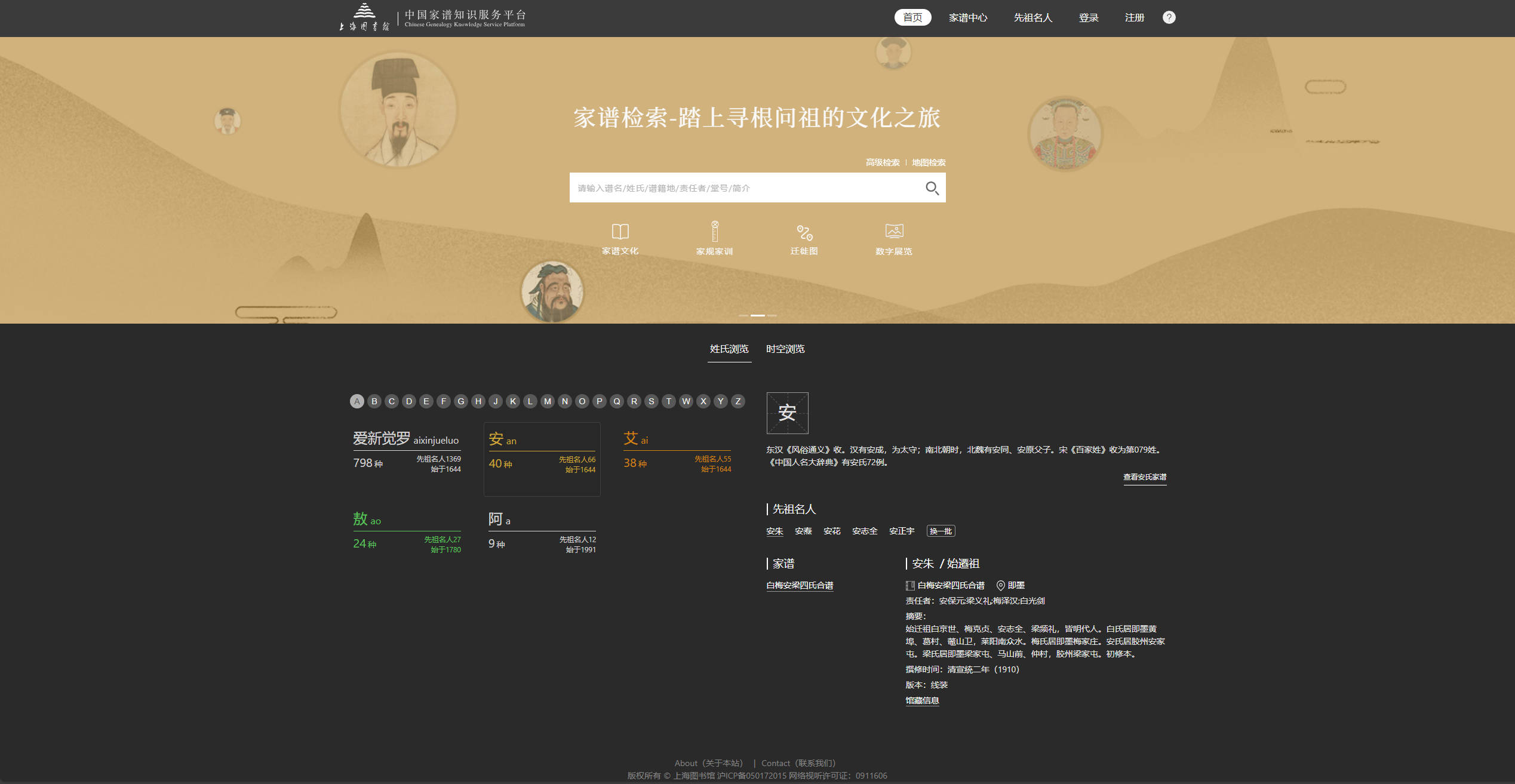Click 换一批 to refresh ancestor names
Viewport: 1515px width, 784px height.
941,531
